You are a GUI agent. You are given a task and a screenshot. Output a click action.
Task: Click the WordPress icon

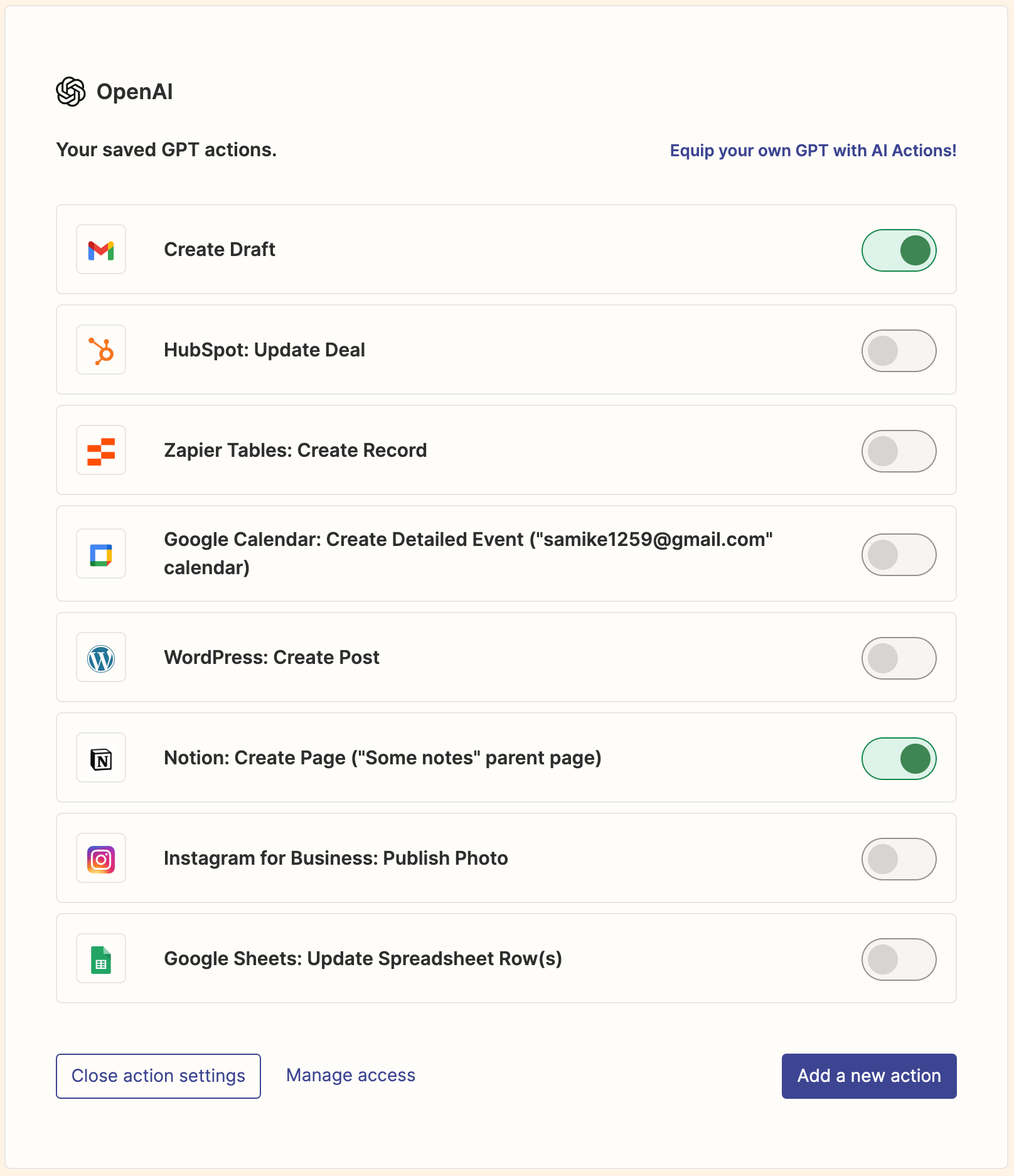tap(101, 658)
